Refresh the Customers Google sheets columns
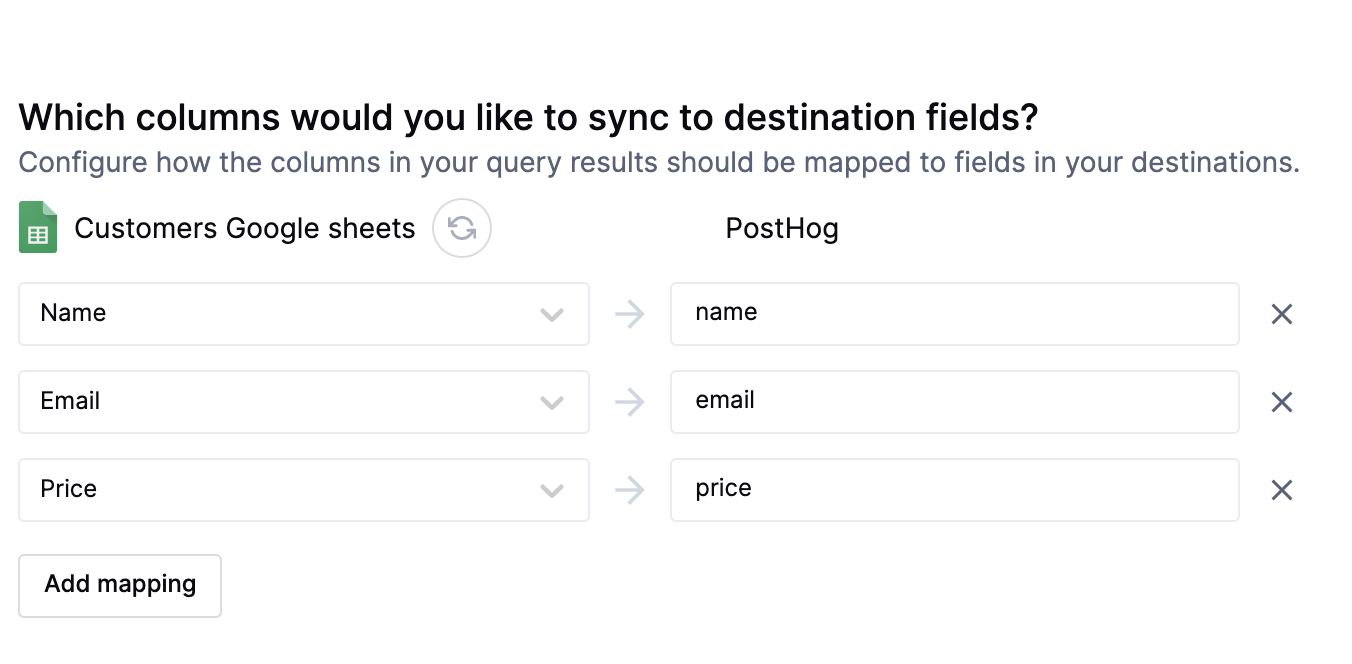1352x664 pixels. (462, 228)
